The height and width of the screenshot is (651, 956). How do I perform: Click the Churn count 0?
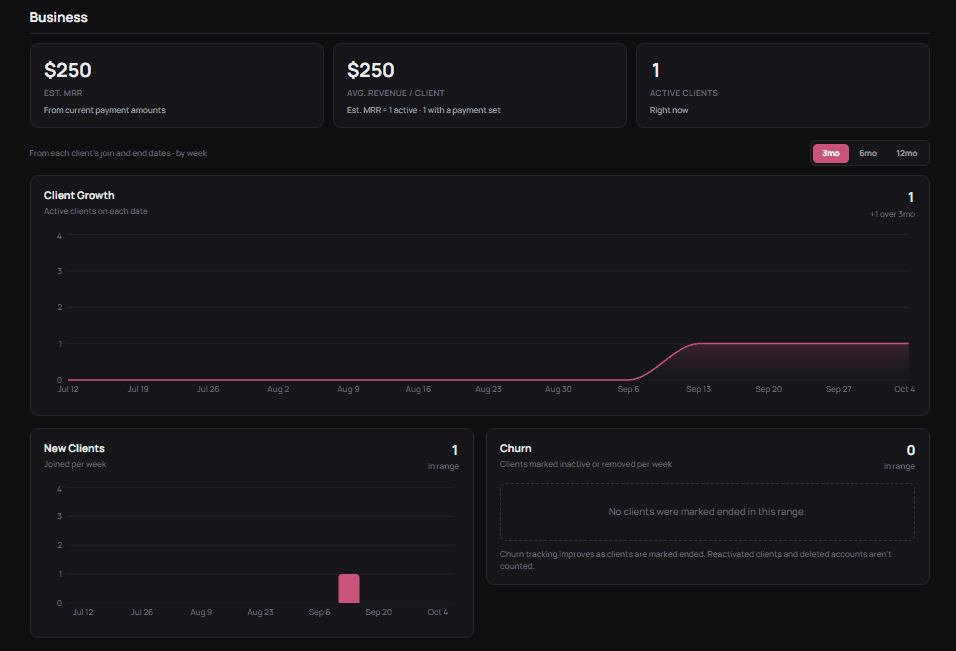click(x=910, y=450)
